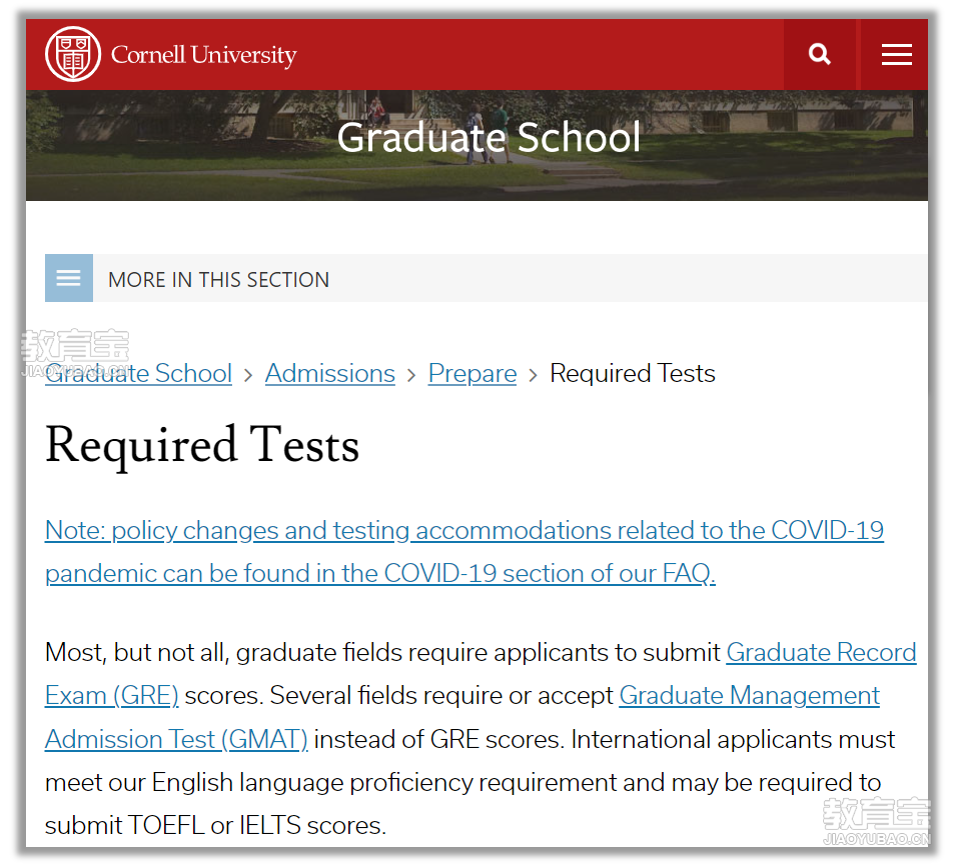Image resolution: width=953 pixels, height=868 pixels.
Task: Click the Cornell University seal logo
Action: tap(73, 54)
